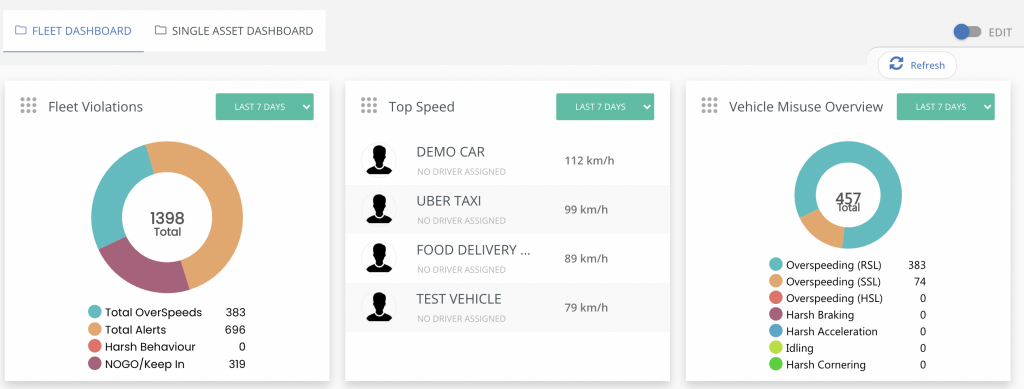1024x389 pixels.
Task: Open the Single Asset Dashboard tab
Action: pyautogui.click(x=234, y=31)
